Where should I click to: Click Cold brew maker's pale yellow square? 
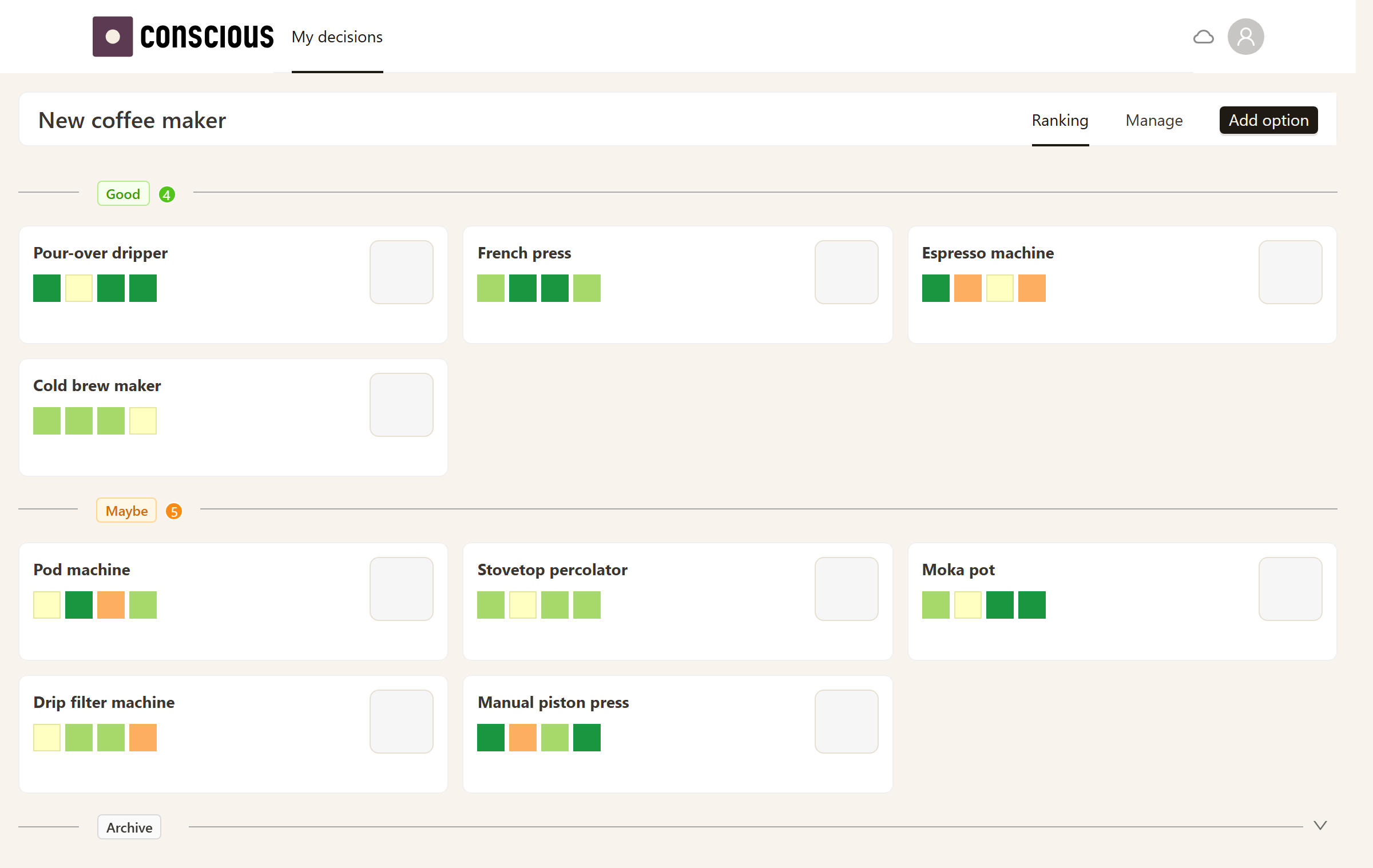click(x=143, y=421)
